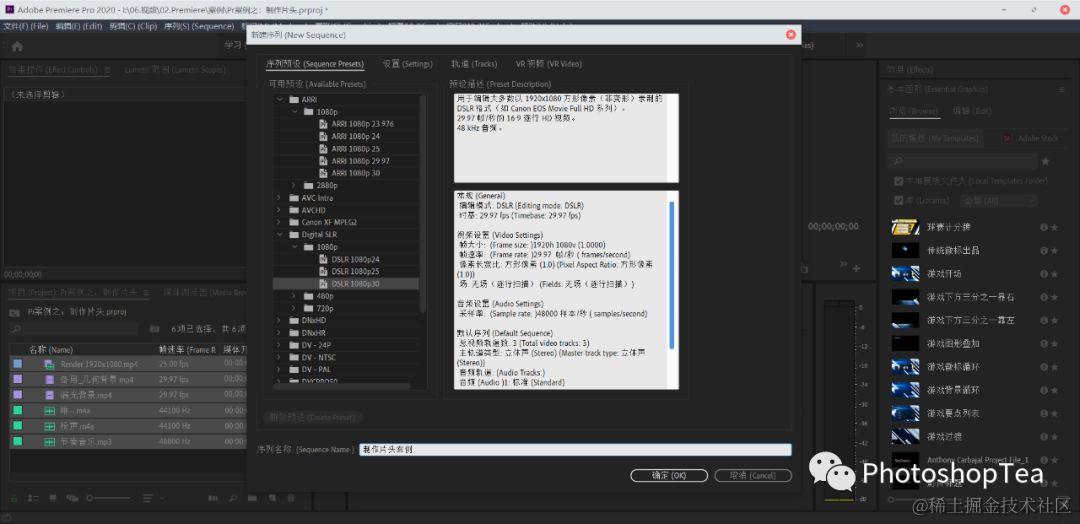Open the Clip menu
The width and height of the screenshot is (1080, 524).
point(133,26)
